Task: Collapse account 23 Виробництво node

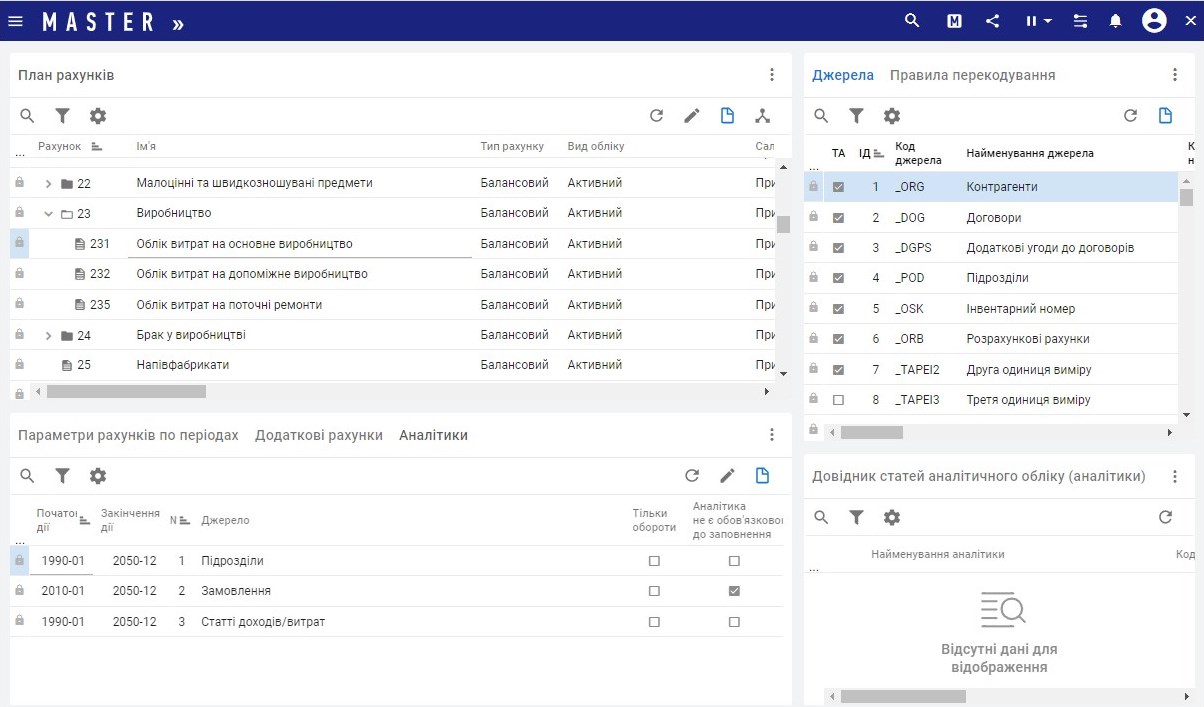Action: click(48, 214)
